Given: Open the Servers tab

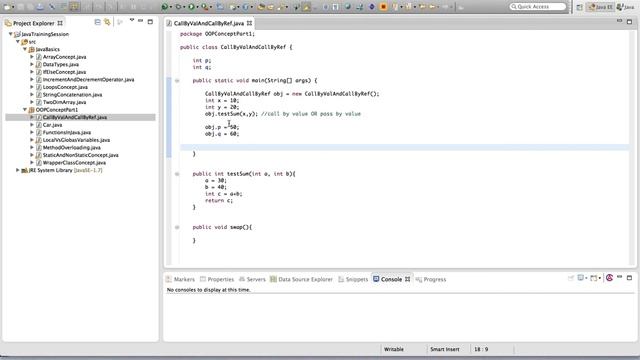Looking at the screenshot, I should tap(252, 279).
